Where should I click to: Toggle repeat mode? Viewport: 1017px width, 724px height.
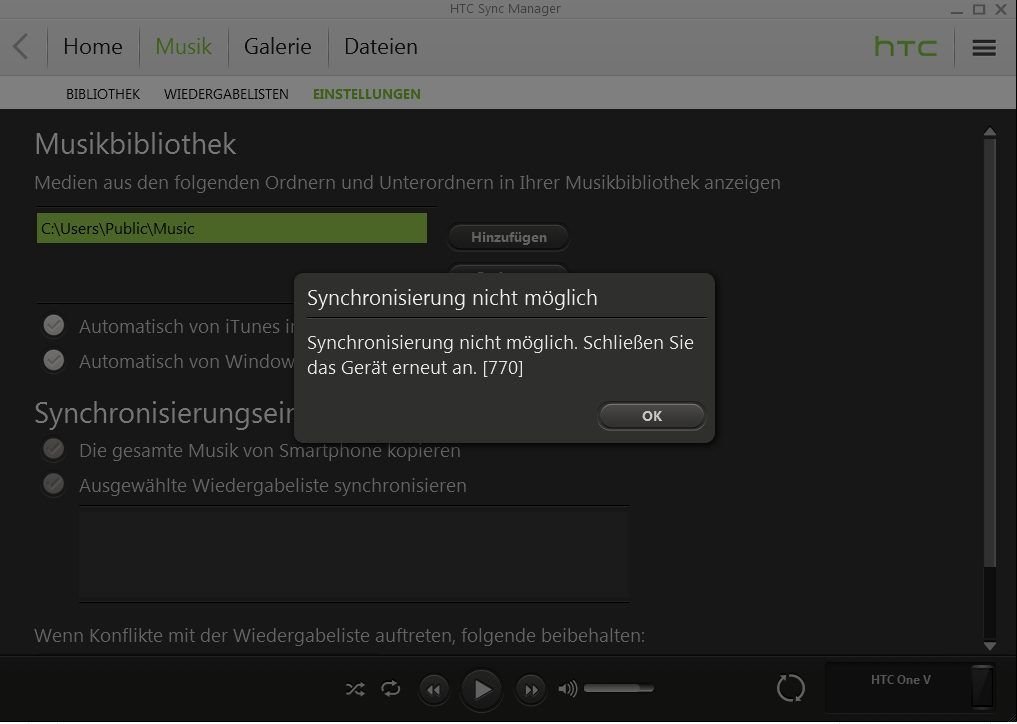(x=390, y=689)
